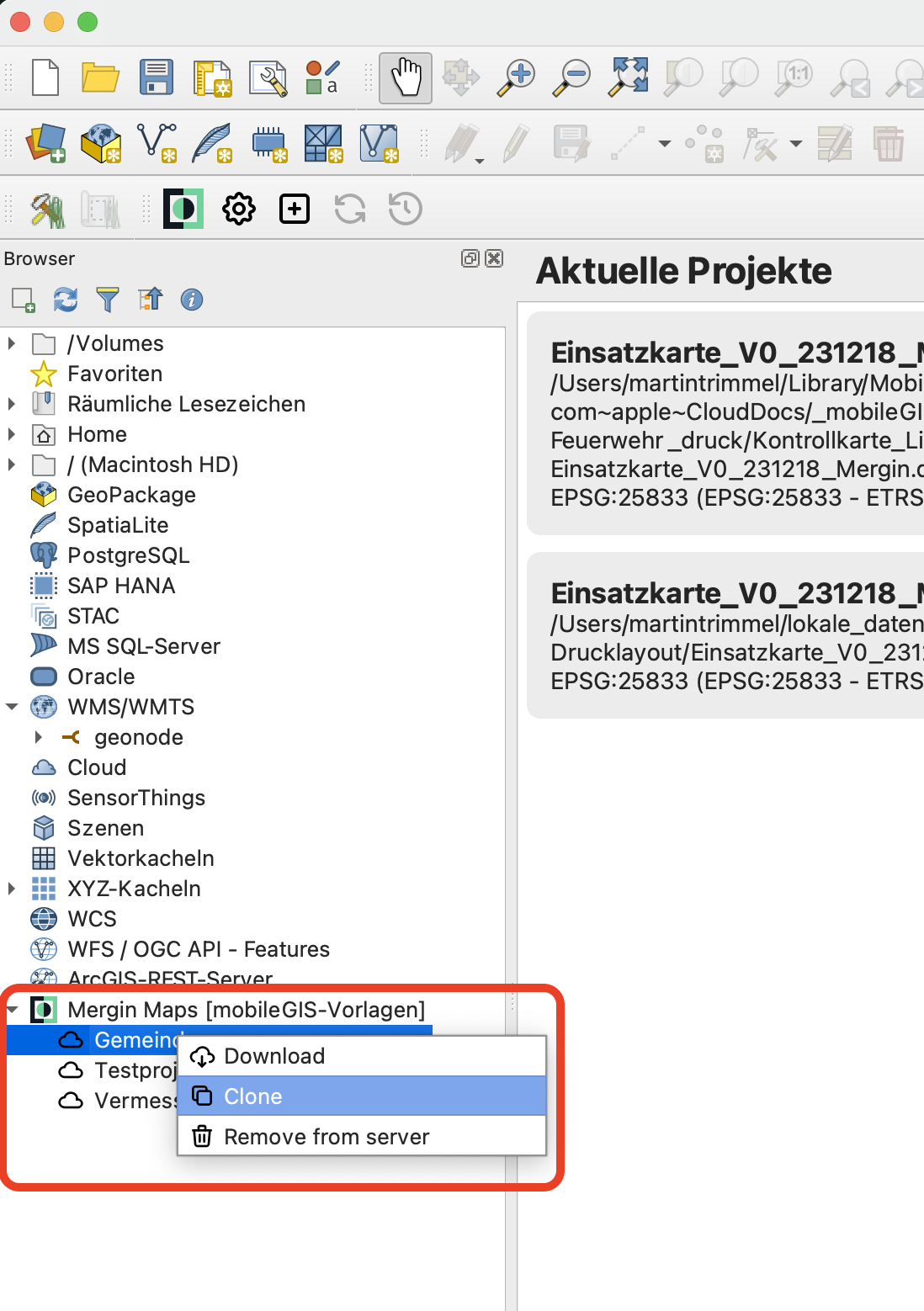Open the Data Source Manager icon

coord(46,143)
